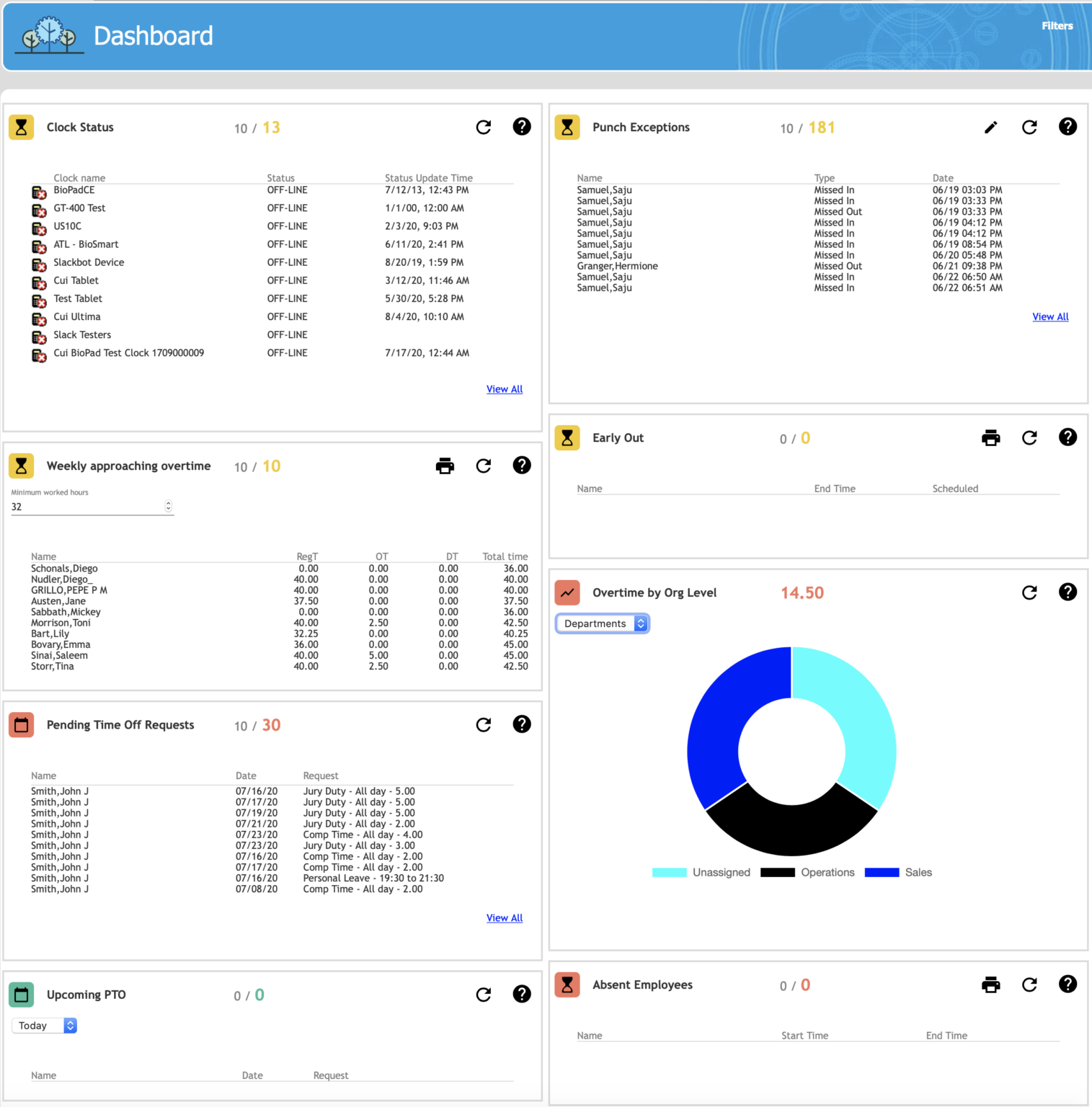1092x1107 pixels.
Task: Click the refresh icon on Clock Status panel
Action: 484,127
